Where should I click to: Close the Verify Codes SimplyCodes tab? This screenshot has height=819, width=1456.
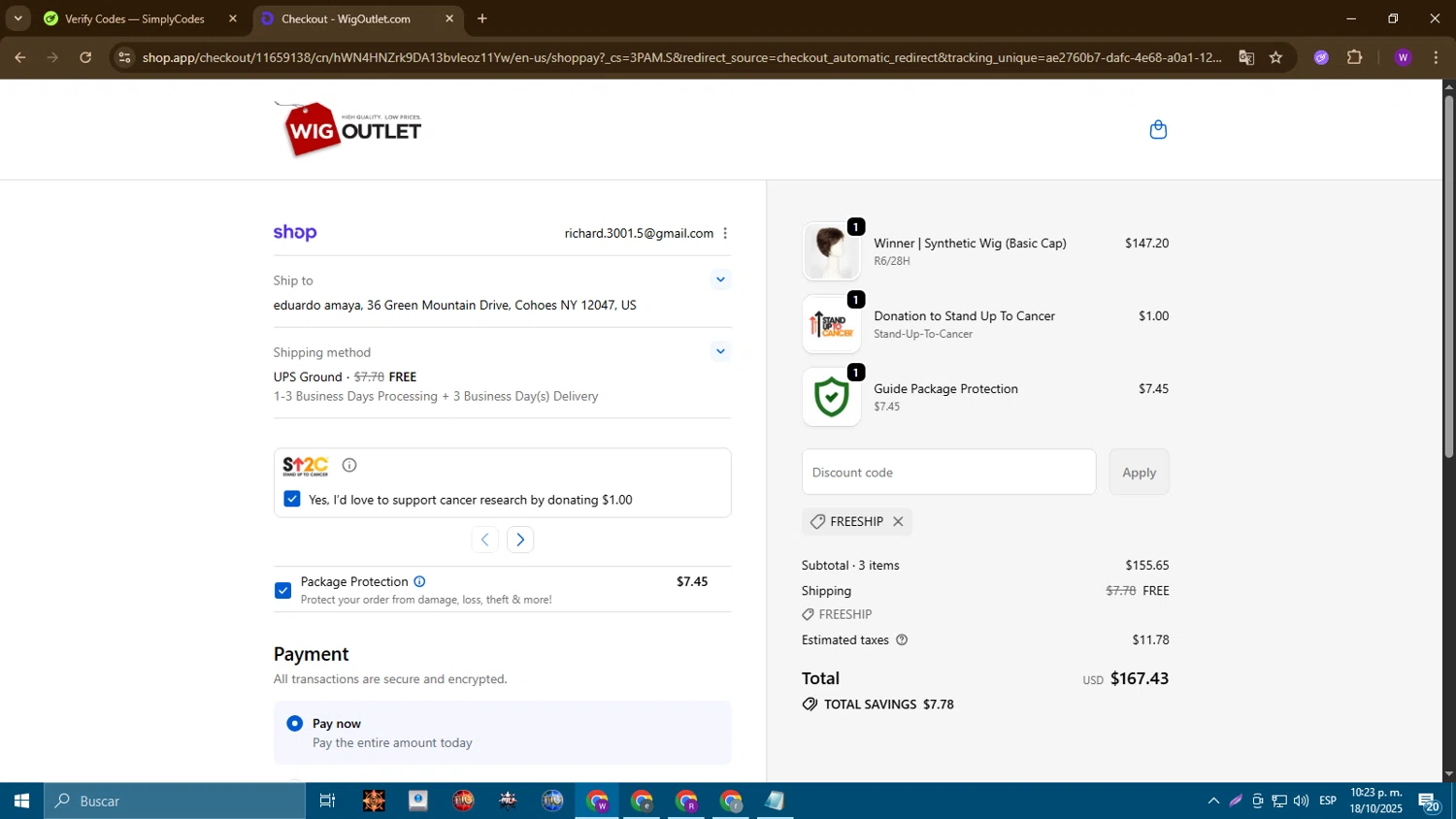coord(233,18)
